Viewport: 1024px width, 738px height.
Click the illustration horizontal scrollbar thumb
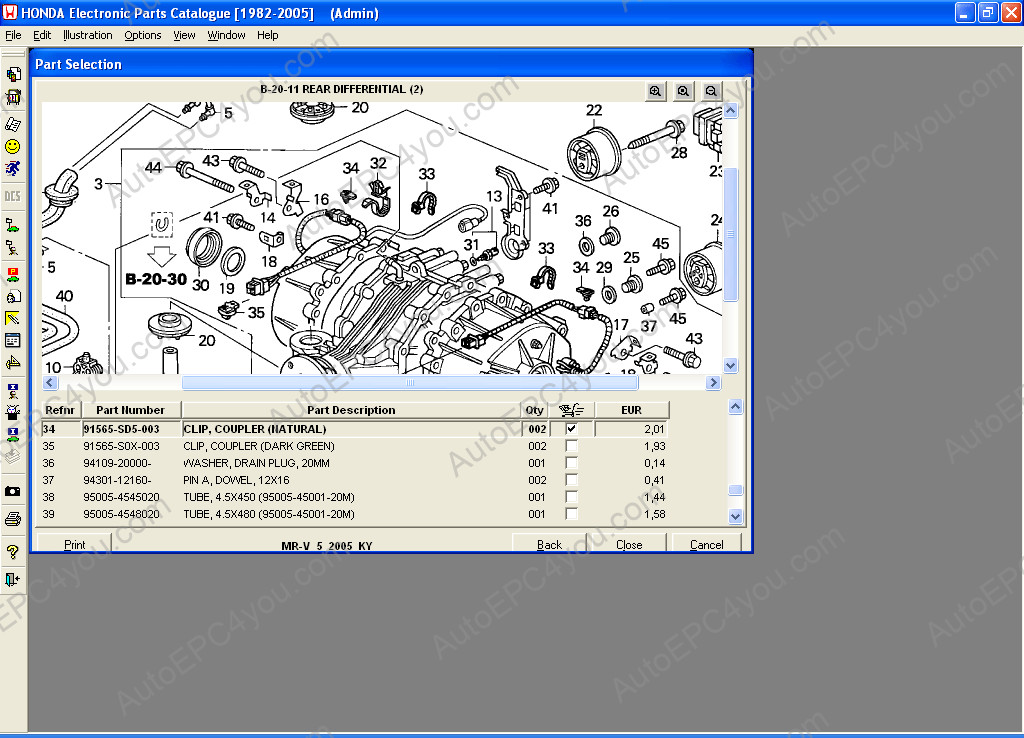pyautogui.click(x=409, y=383)
